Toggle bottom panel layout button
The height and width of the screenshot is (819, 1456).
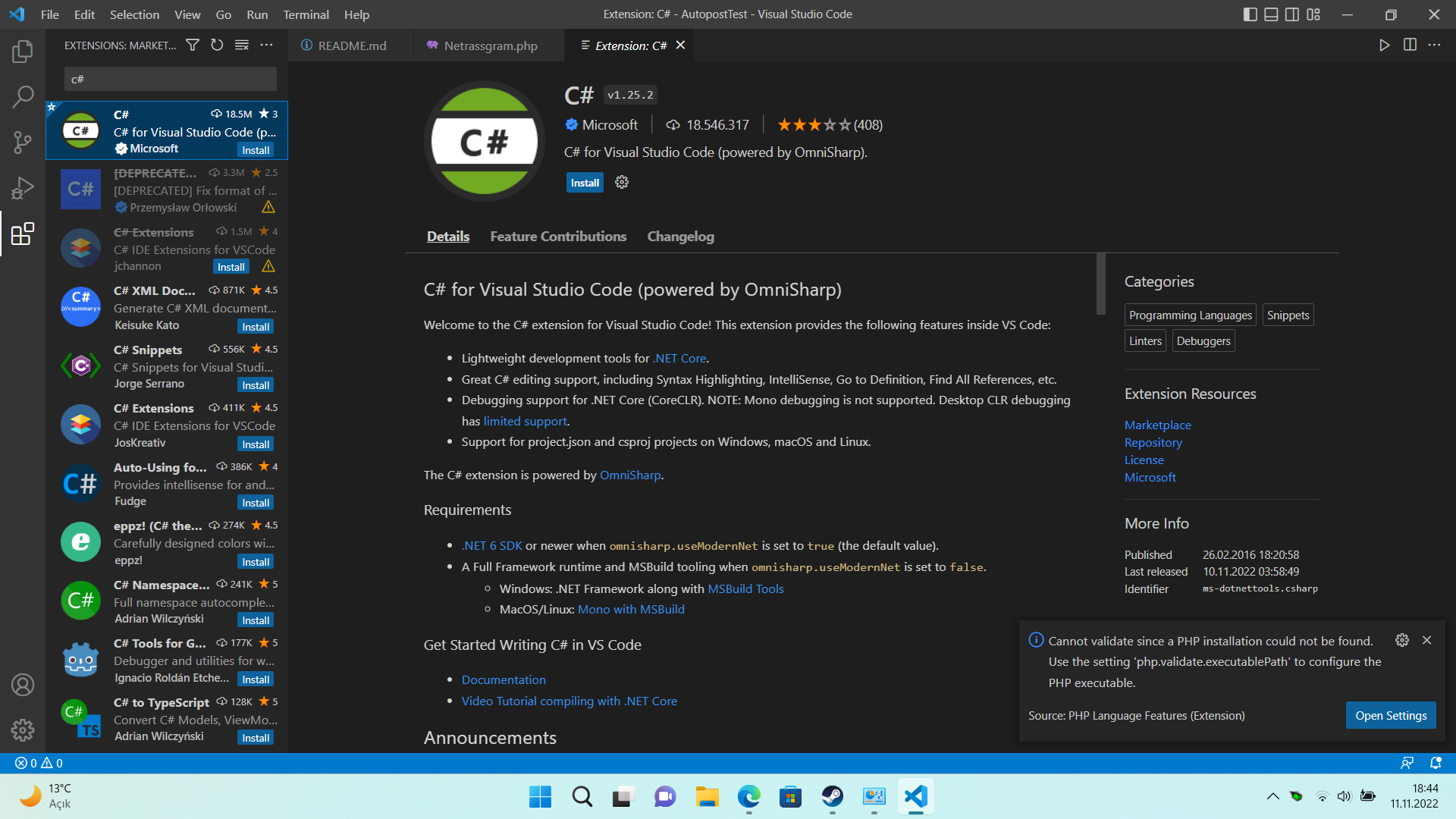[1271, 14]
